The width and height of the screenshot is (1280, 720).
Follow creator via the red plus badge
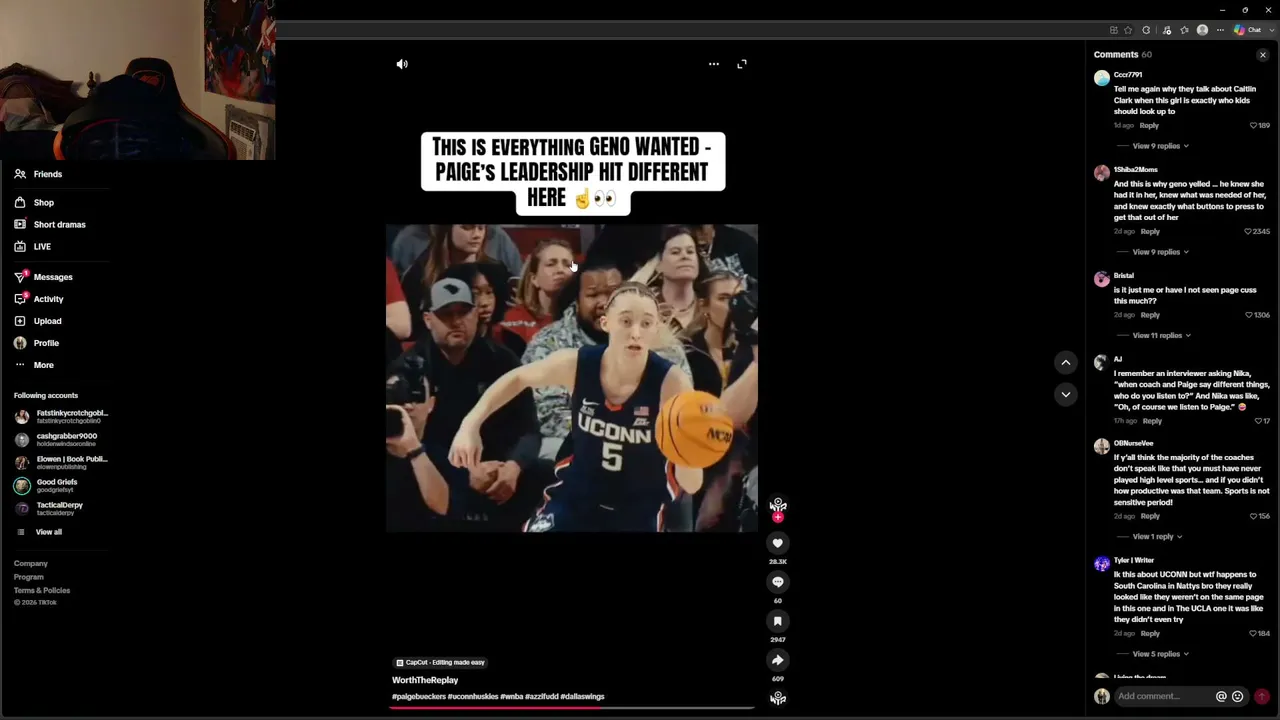[778, 517]
